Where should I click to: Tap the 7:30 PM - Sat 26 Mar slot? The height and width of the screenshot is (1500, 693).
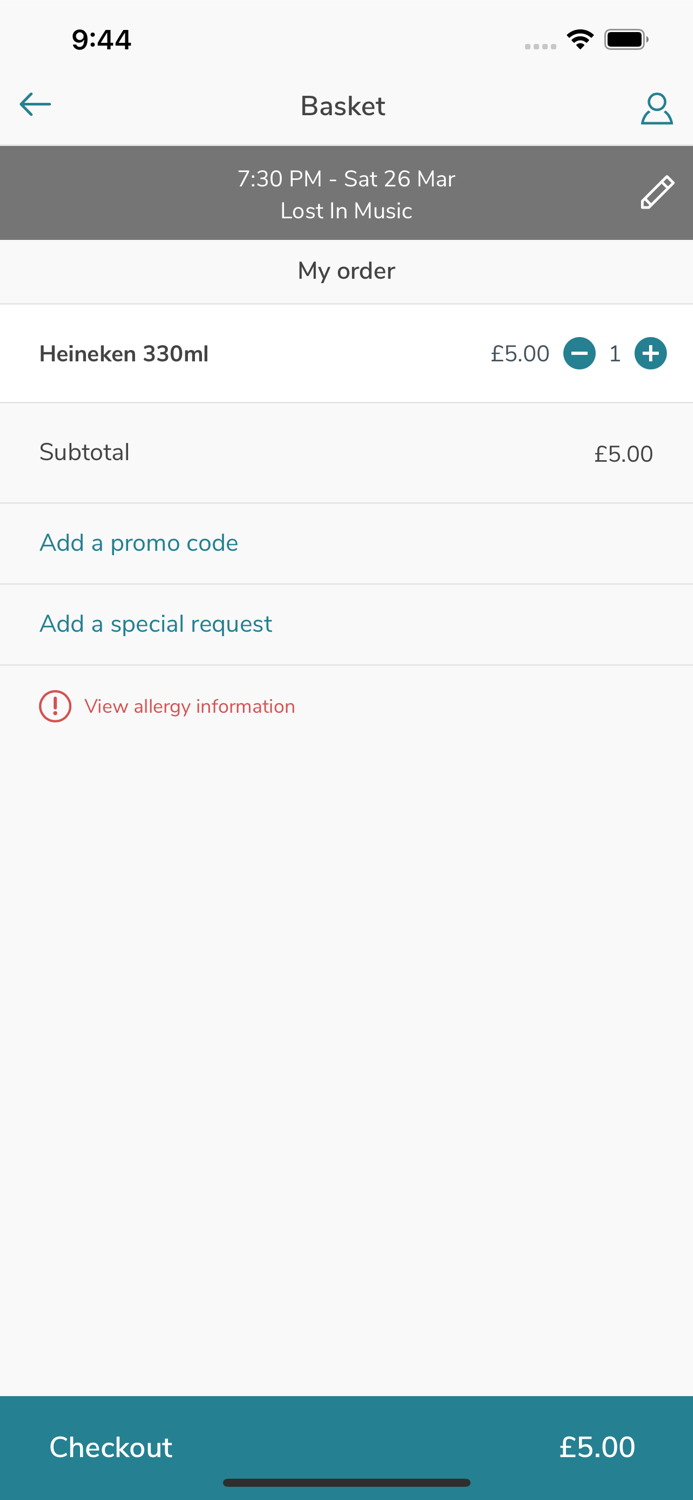(x=346, y=179)
